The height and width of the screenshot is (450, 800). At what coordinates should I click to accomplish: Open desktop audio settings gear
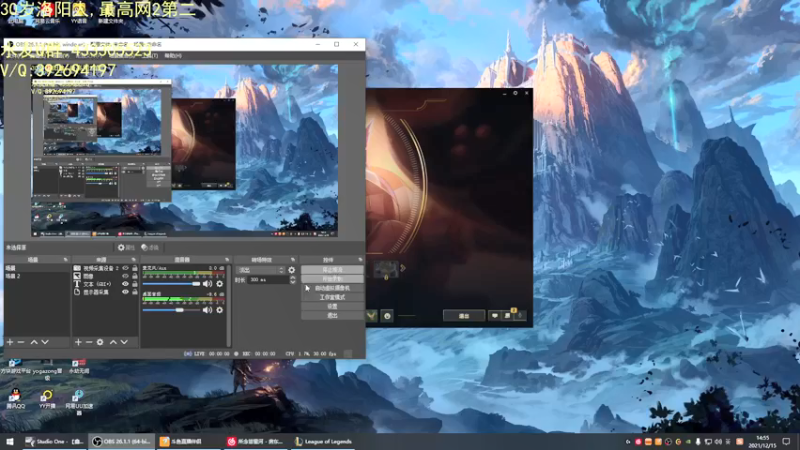219,310
